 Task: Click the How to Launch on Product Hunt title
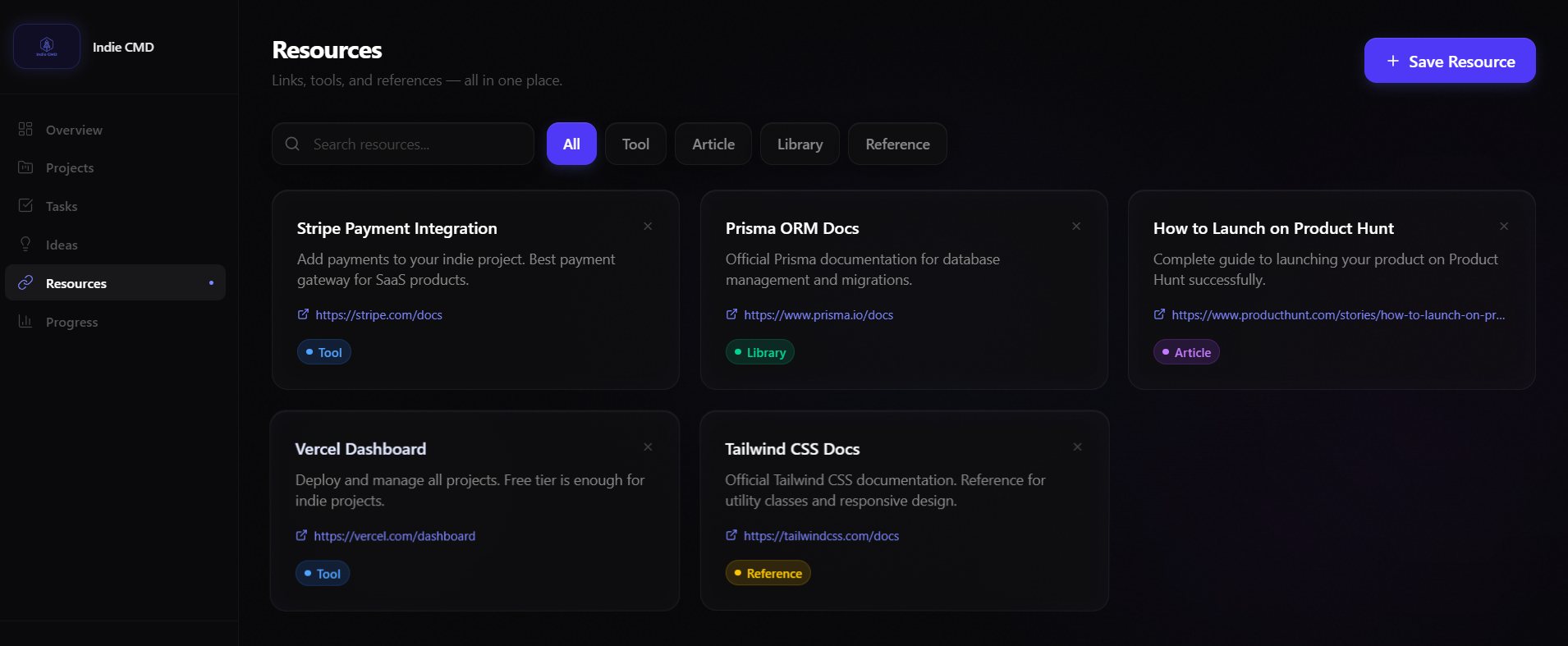coord(1273,228)
